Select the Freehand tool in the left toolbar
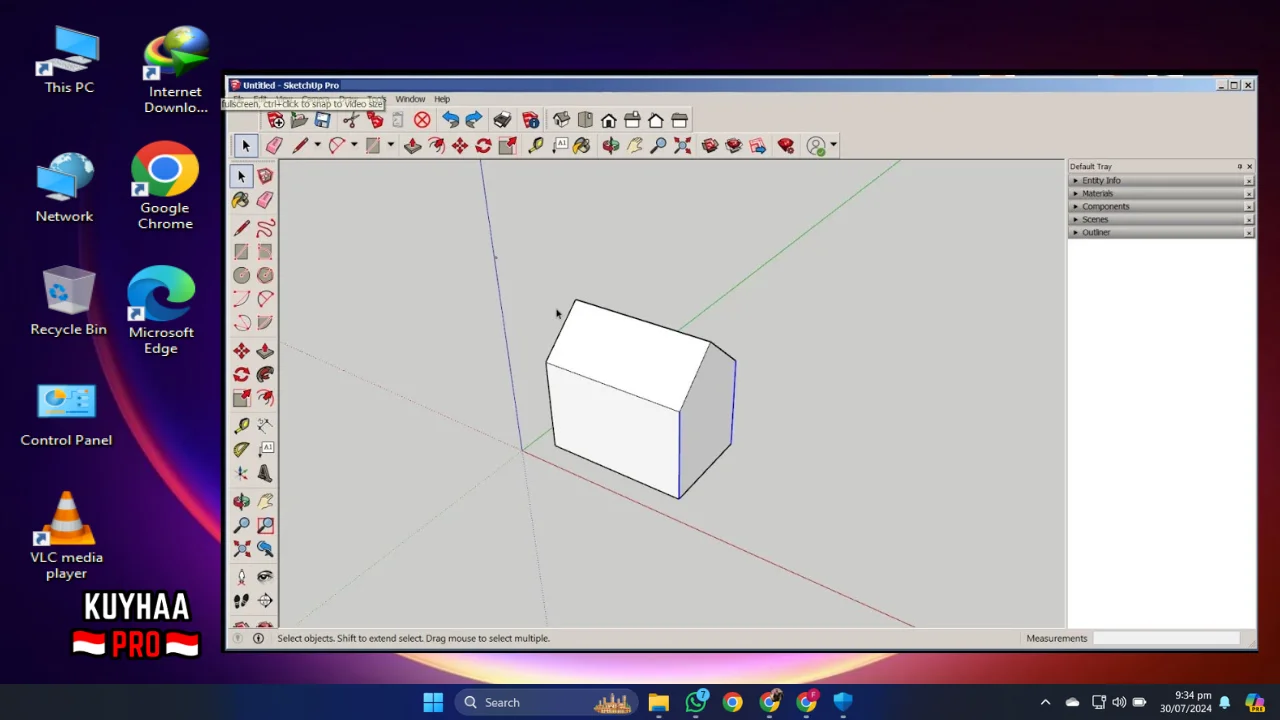 tap(265, 228)
